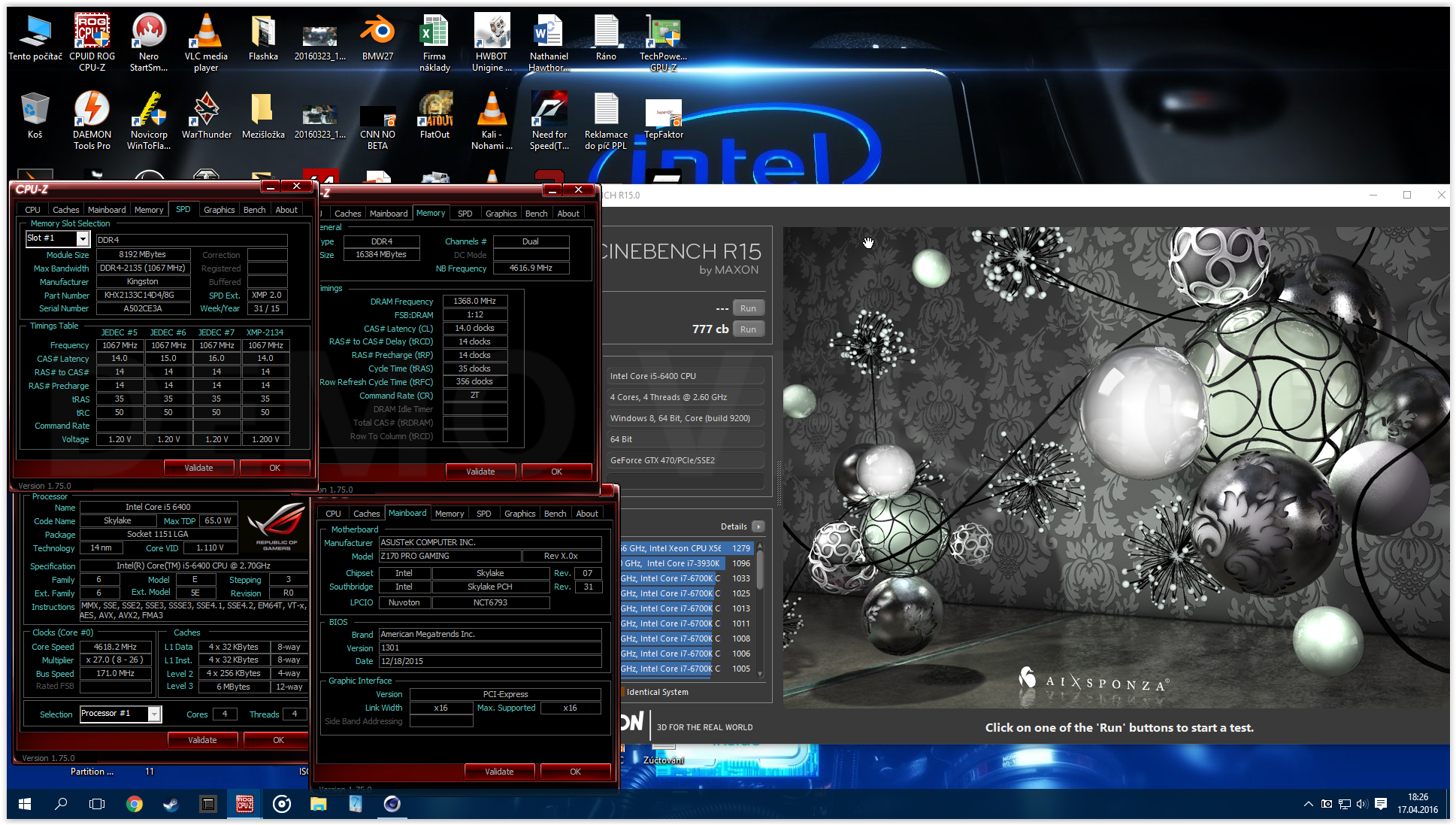Click Validate in the Mainboard CPU-Z window
The width and height of the screenshot is (1456, 825).
[499, 772]
